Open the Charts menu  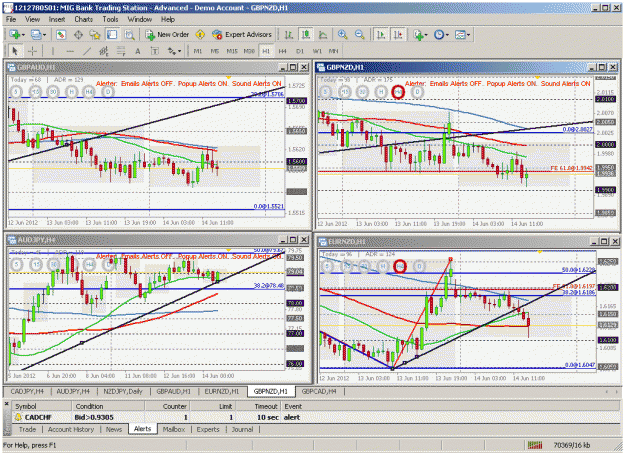(83, 19)
